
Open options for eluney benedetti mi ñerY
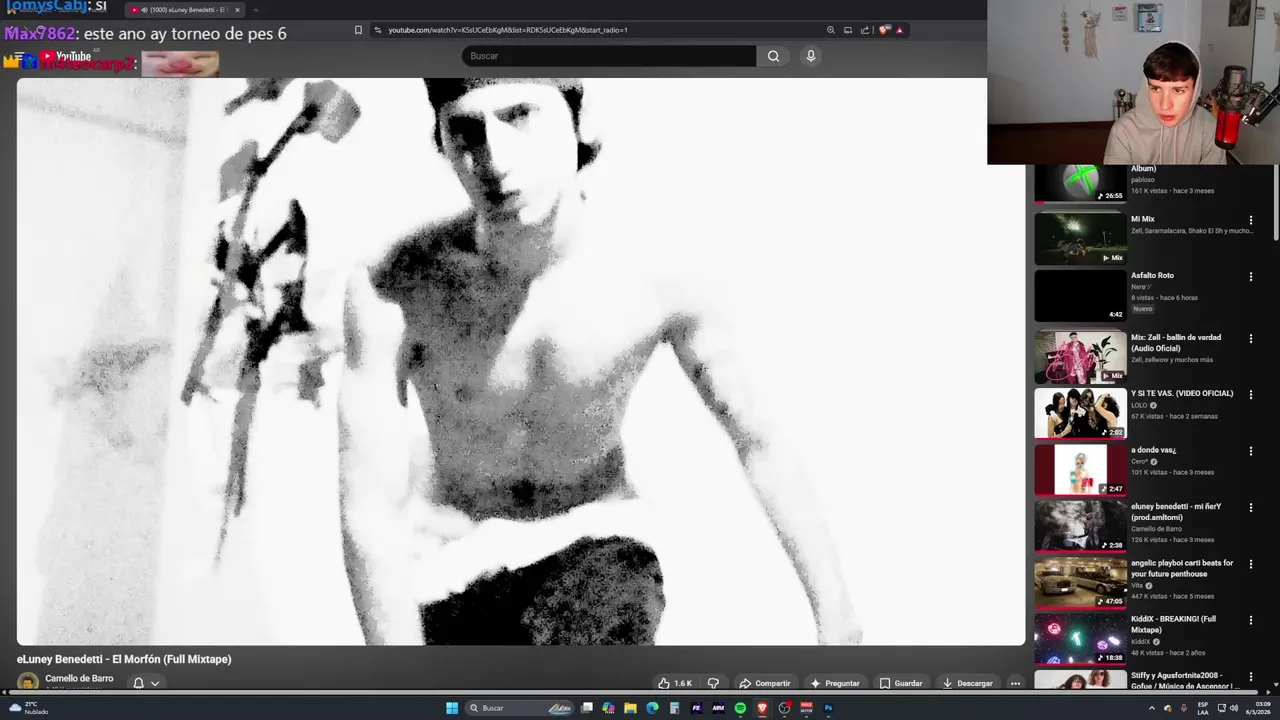point(1250,508)
